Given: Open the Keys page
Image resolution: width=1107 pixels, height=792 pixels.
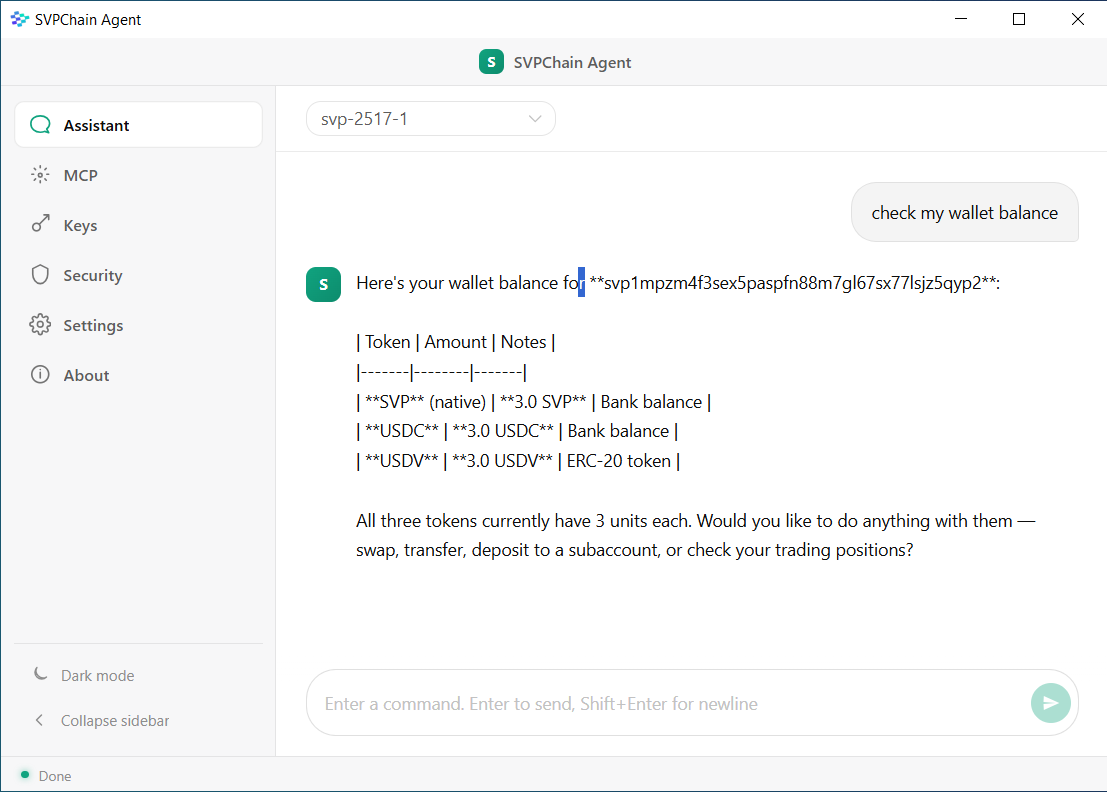Looking at the screenshot, I should point(138,225).
